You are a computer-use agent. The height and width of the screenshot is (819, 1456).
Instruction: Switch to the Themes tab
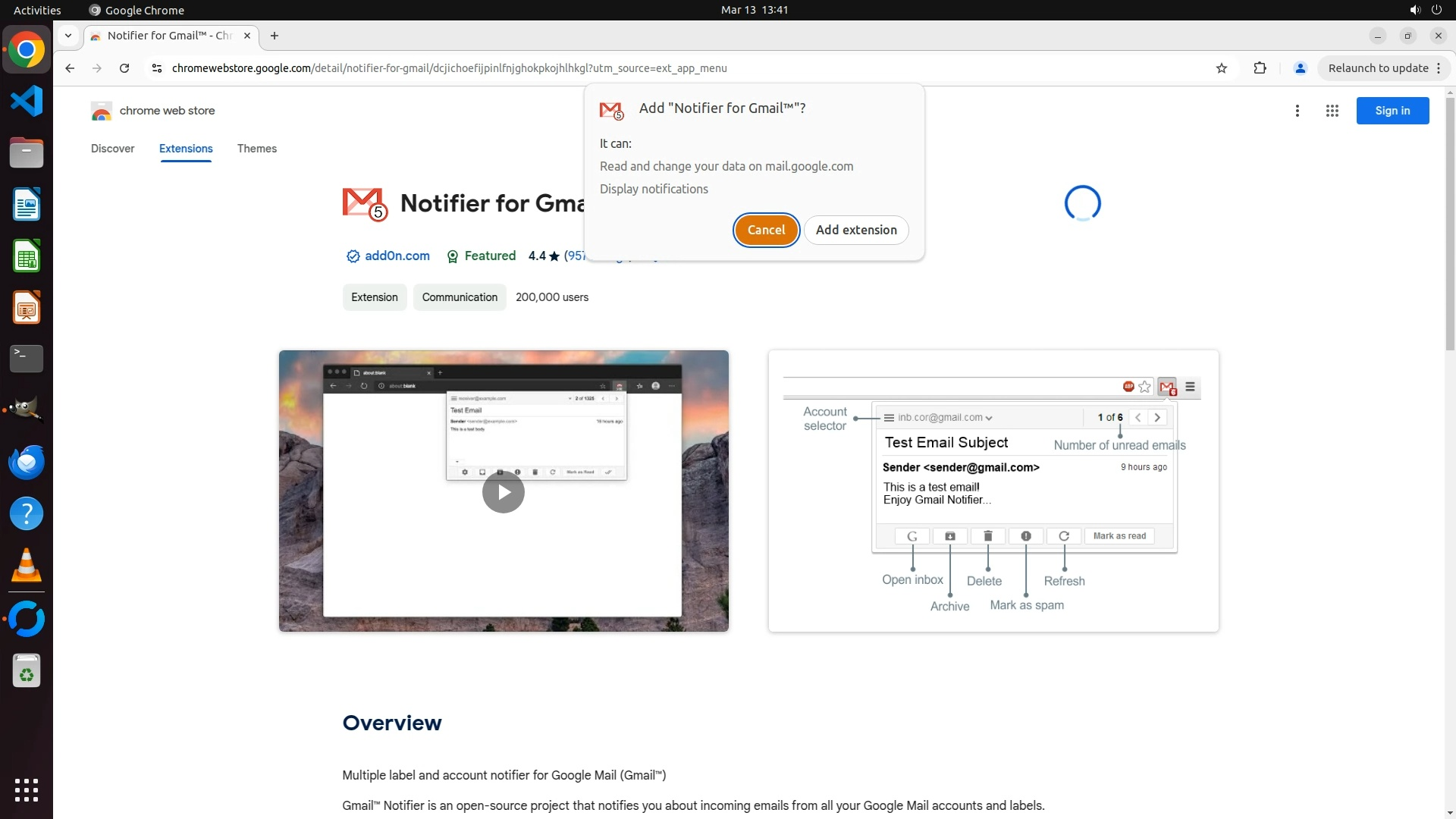pos(256,149)
